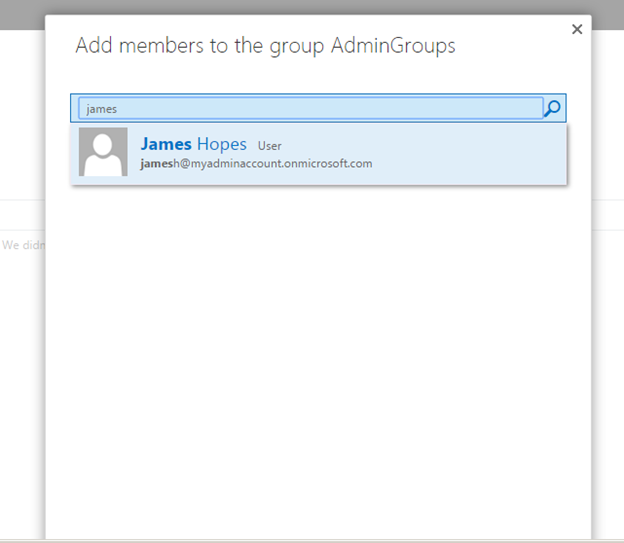
Task: Focus the search field containing james
Action: point(311,108)
